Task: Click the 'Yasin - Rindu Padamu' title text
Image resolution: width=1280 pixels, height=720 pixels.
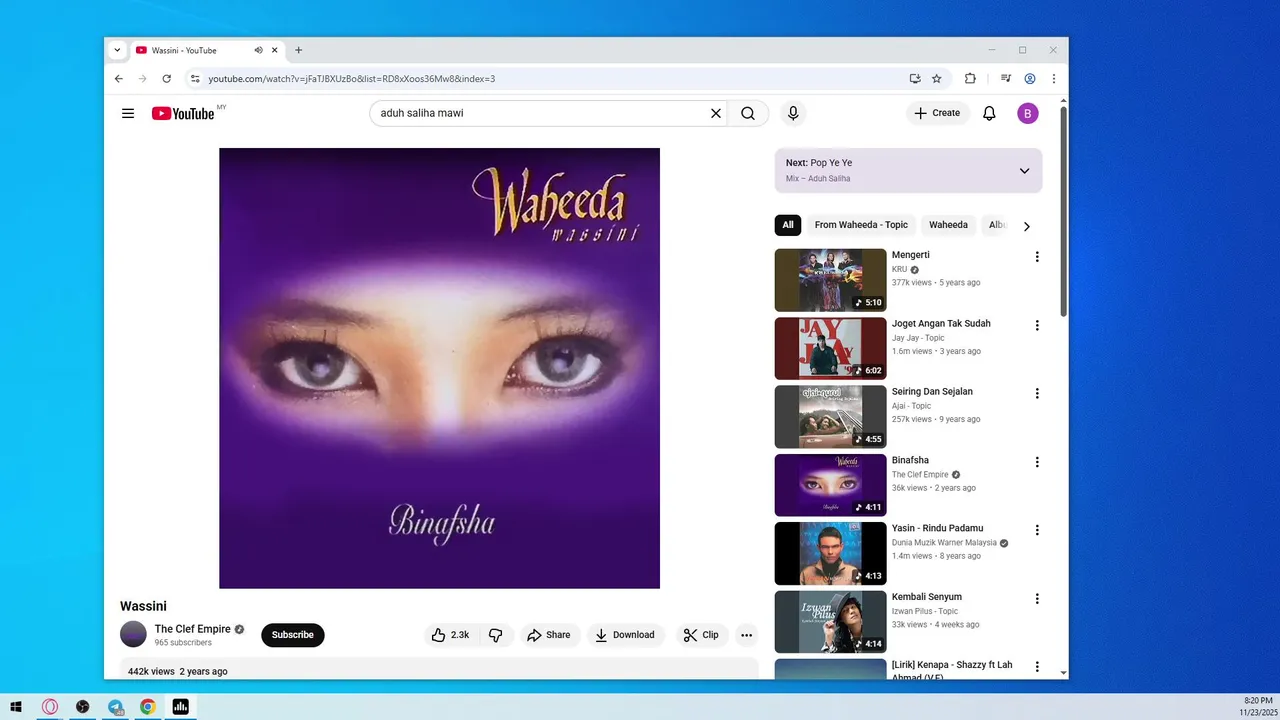Action: pyautogui.click(x=937, y=528)
